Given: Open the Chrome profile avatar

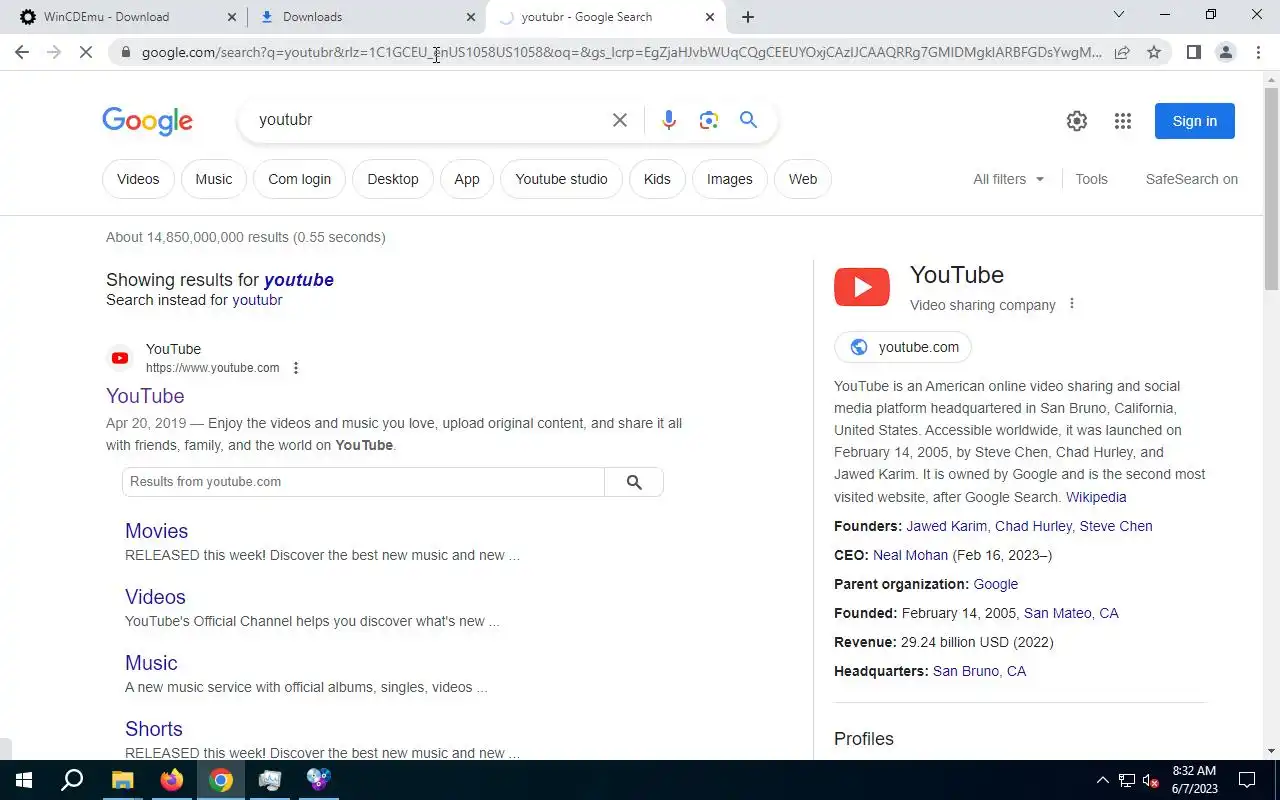Looking at the screenshot, I should pos(1225,52).
